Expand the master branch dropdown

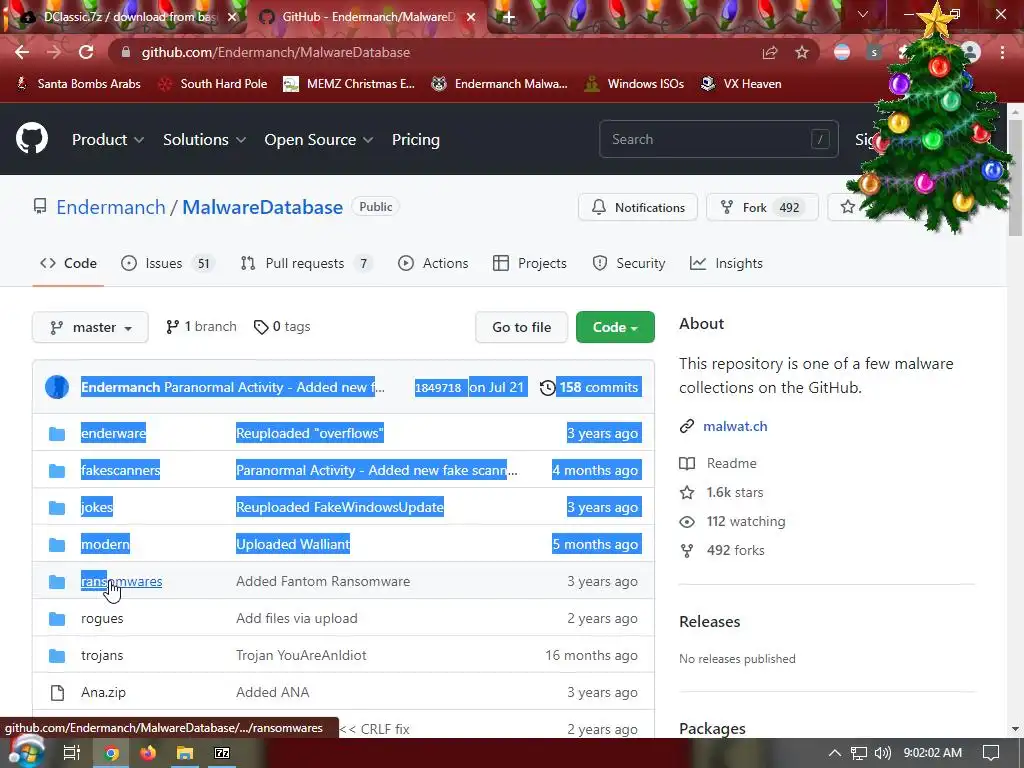click(90, 327)
